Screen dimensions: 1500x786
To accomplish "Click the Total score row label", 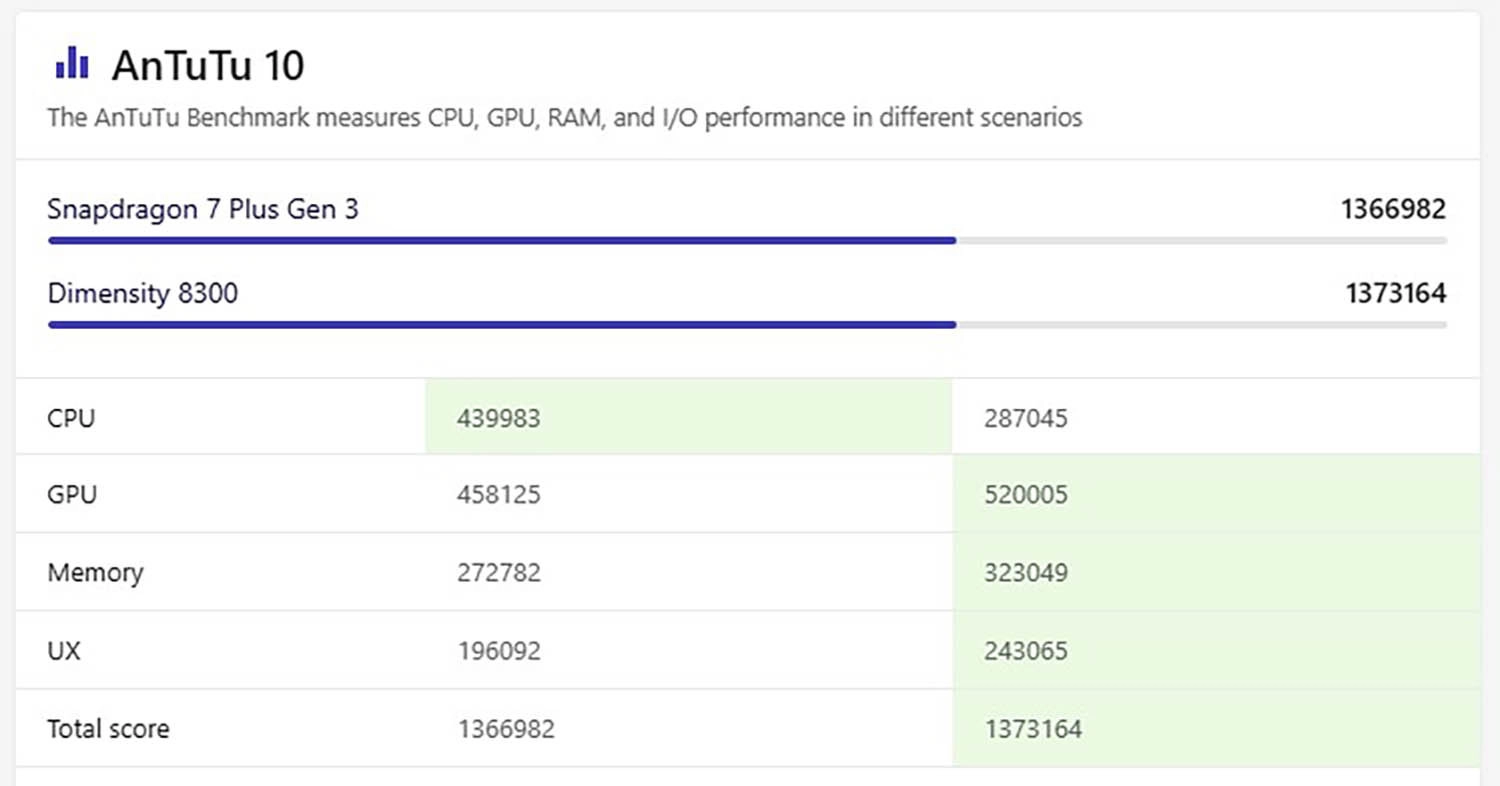I will [108, 729].
